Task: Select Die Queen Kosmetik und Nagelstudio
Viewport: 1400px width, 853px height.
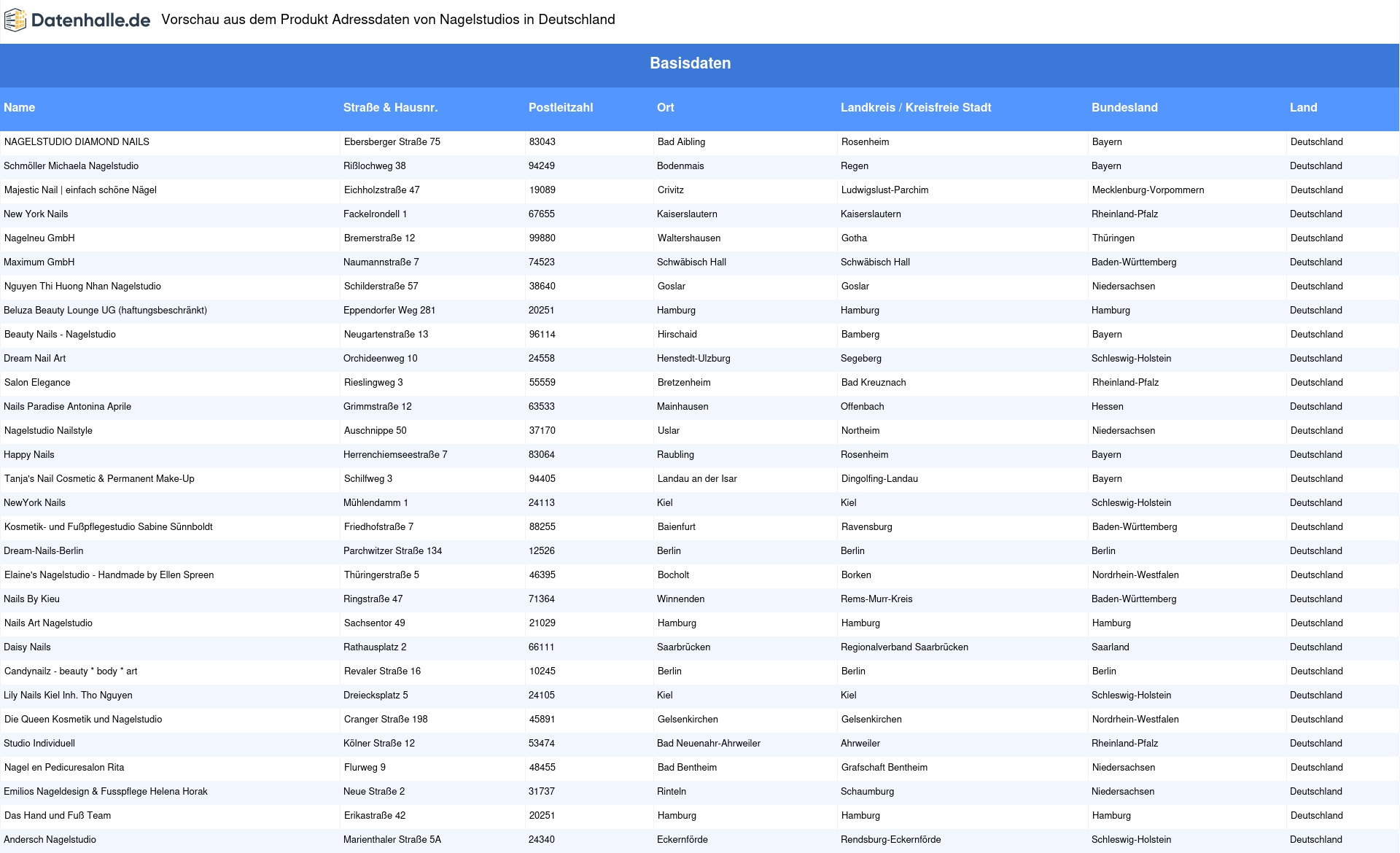Action: tap(83, 720)
